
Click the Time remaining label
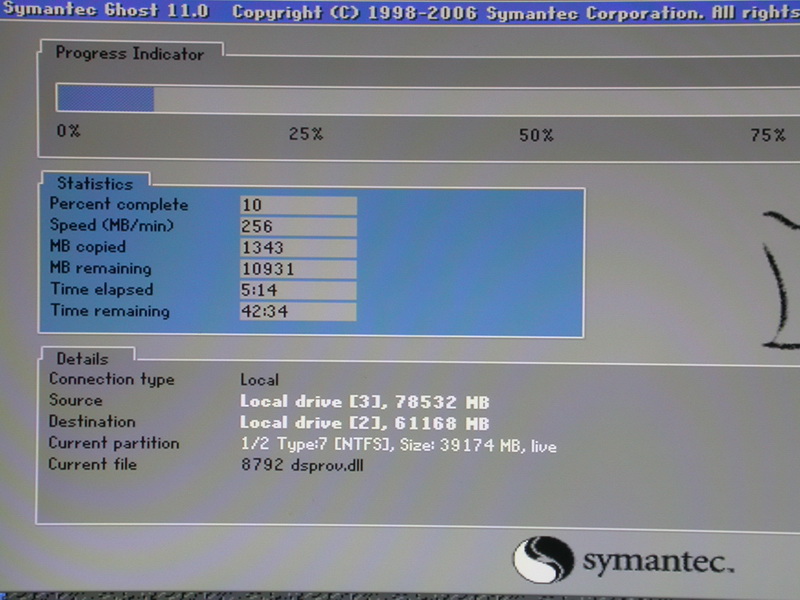click(110, 311)
